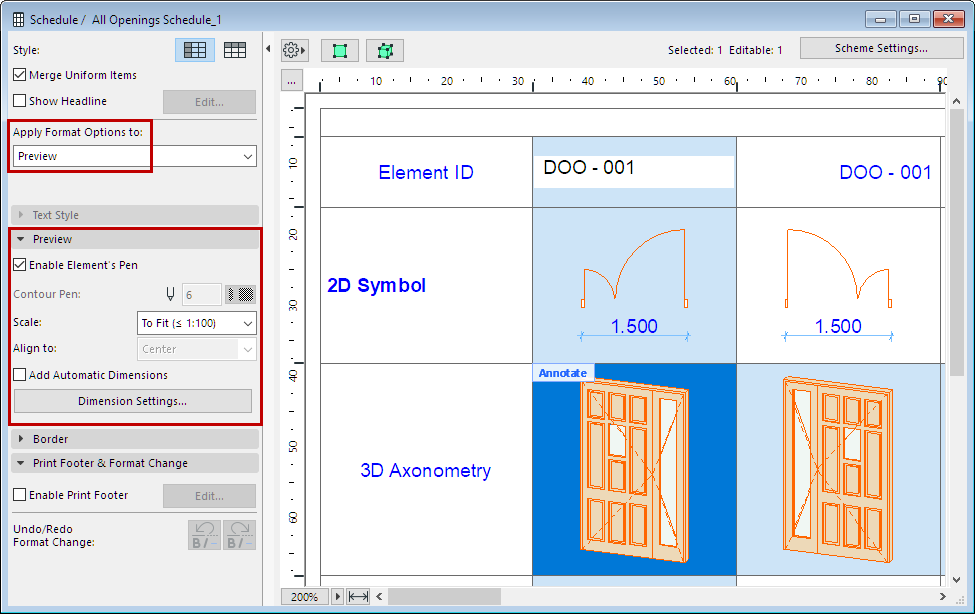
Task: Select the second schedule style icon
Action: click(x=235, y=50)
